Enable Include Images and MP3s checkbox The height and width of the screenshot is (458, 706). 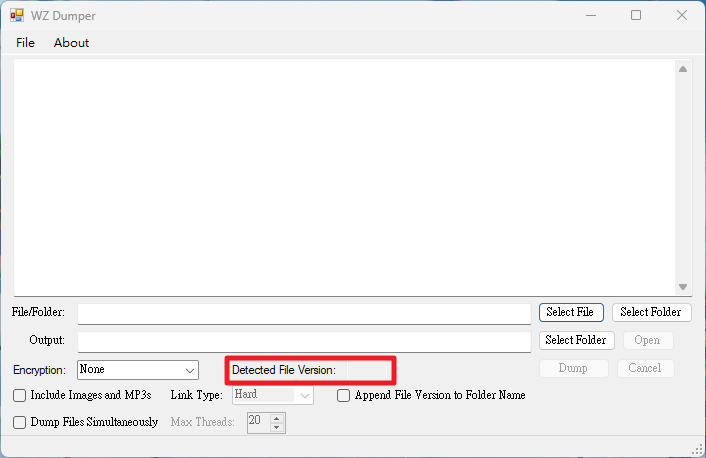19,395
